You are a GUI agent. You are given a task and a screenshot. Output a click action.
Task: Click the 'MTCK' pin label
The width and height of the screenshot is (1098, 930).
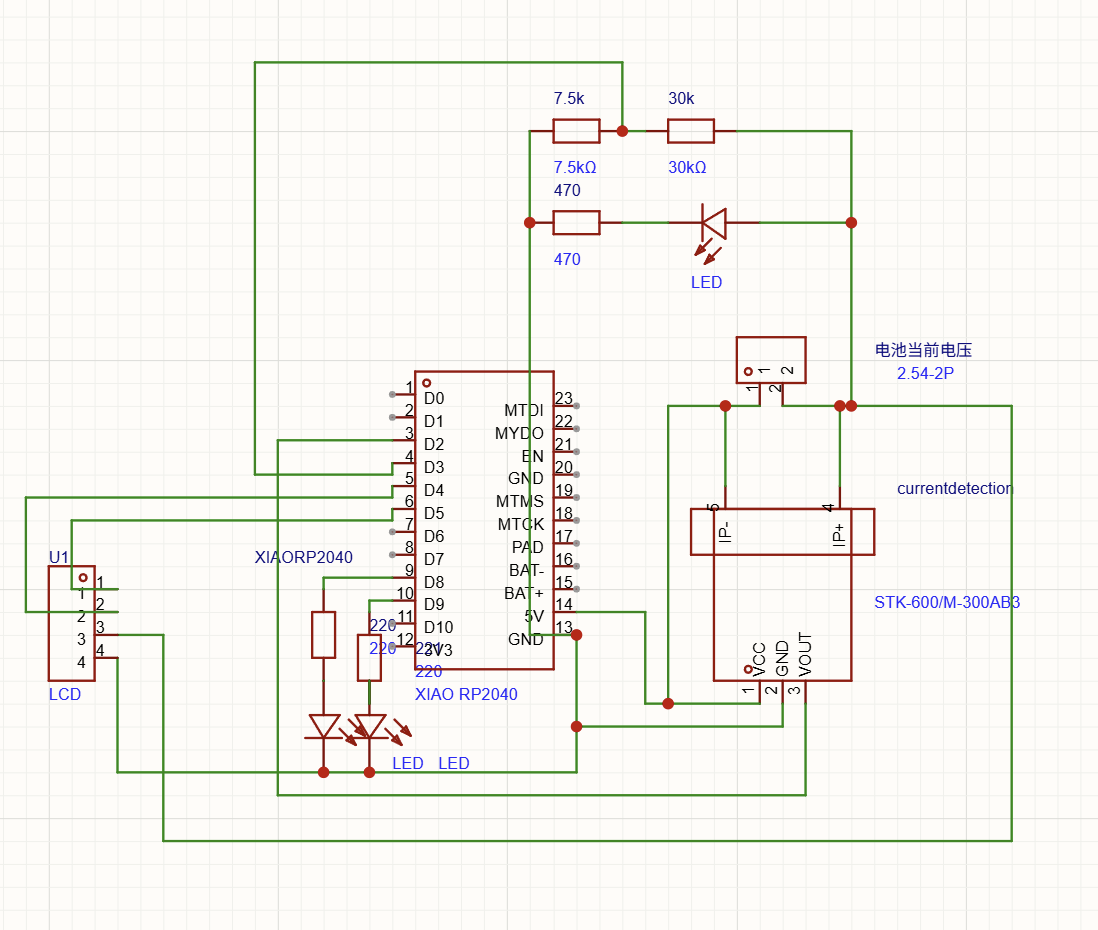pyautogui.click(x=521, y=525)
